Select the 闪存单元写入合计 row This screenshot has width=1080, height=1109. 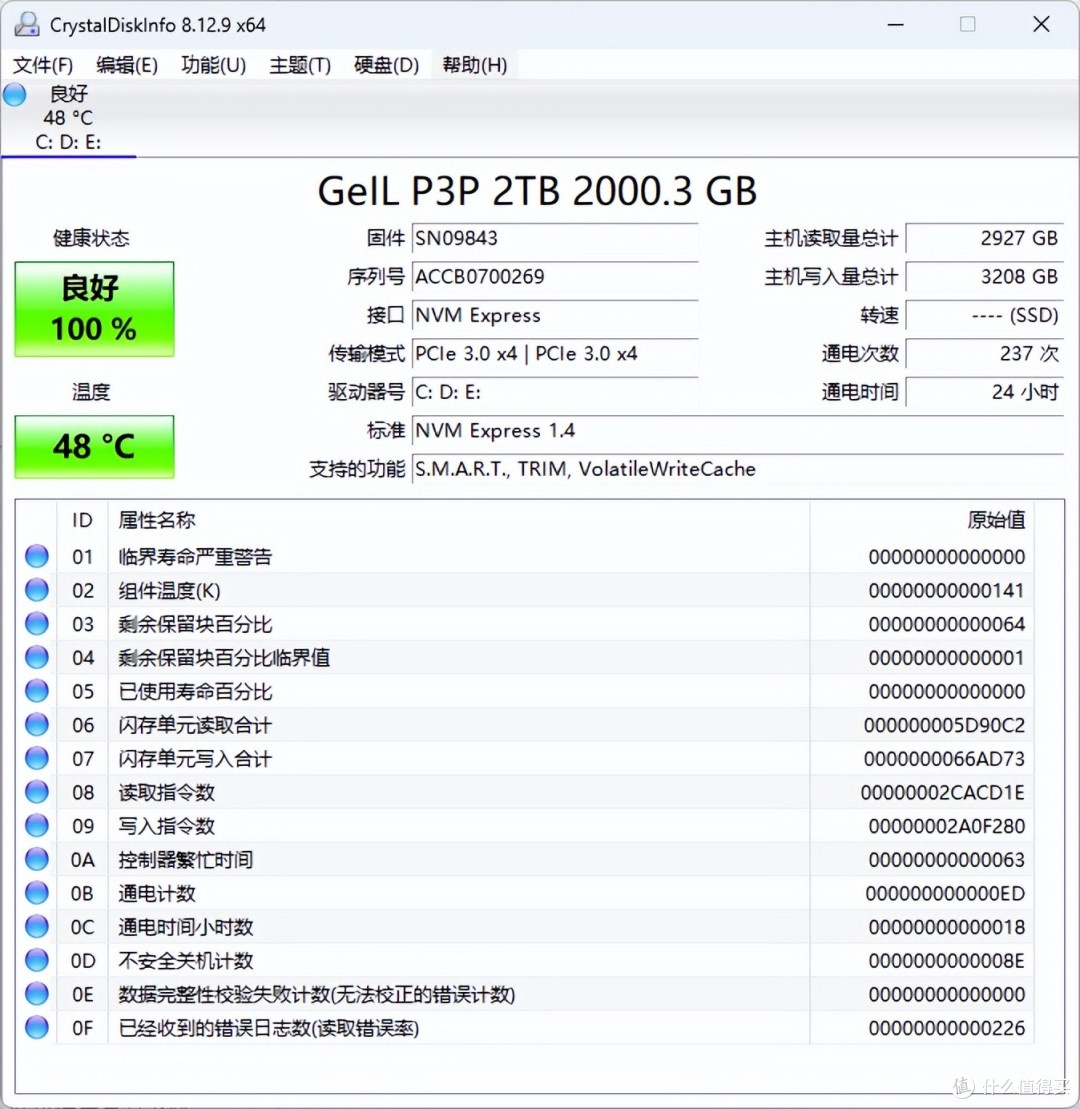click(525, 758)
